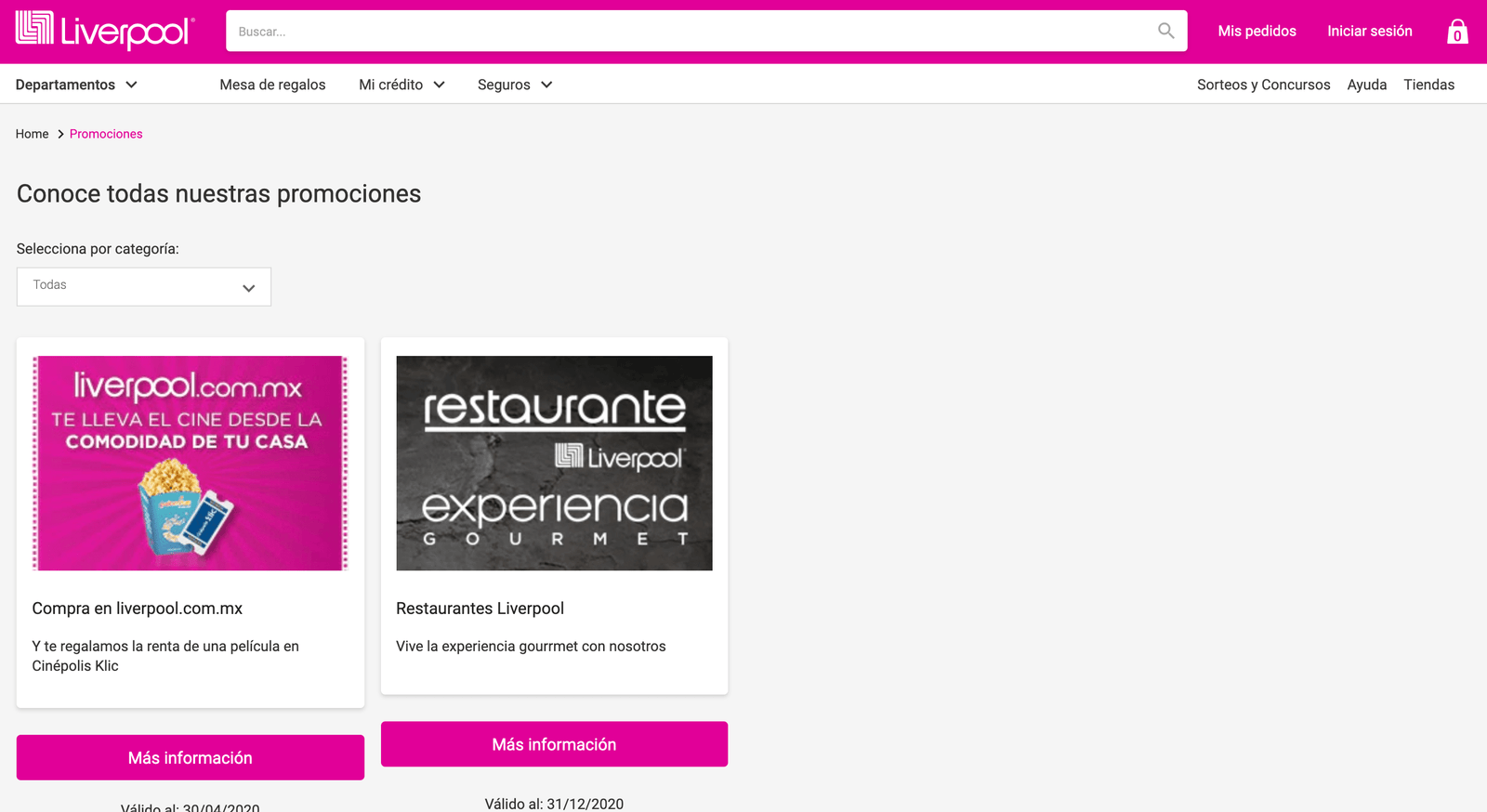Click the liverpool.com.mx cinema promo image
1487x812 pixels.
pos(191,463)
